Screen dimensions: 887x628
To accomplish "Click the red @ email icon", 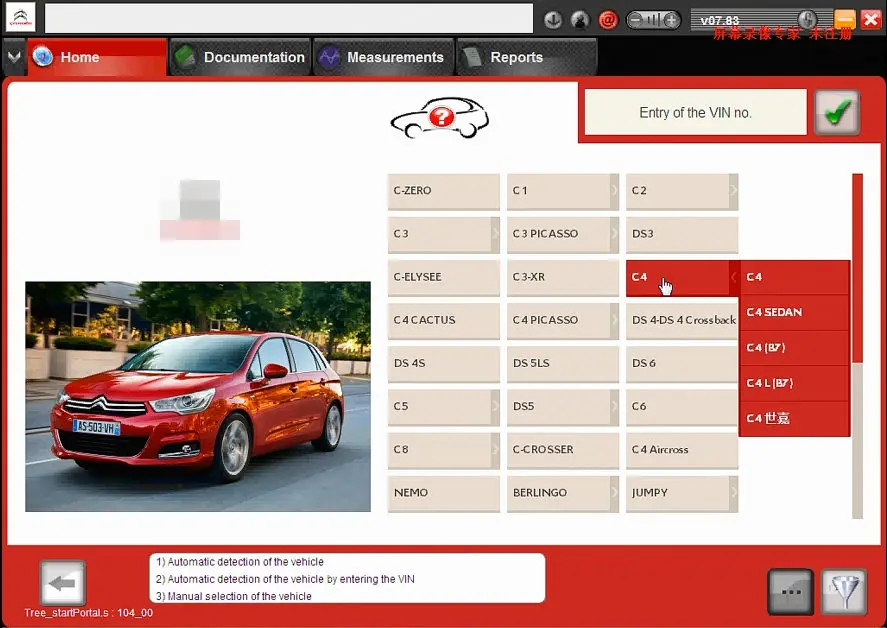I will (608, 20).
